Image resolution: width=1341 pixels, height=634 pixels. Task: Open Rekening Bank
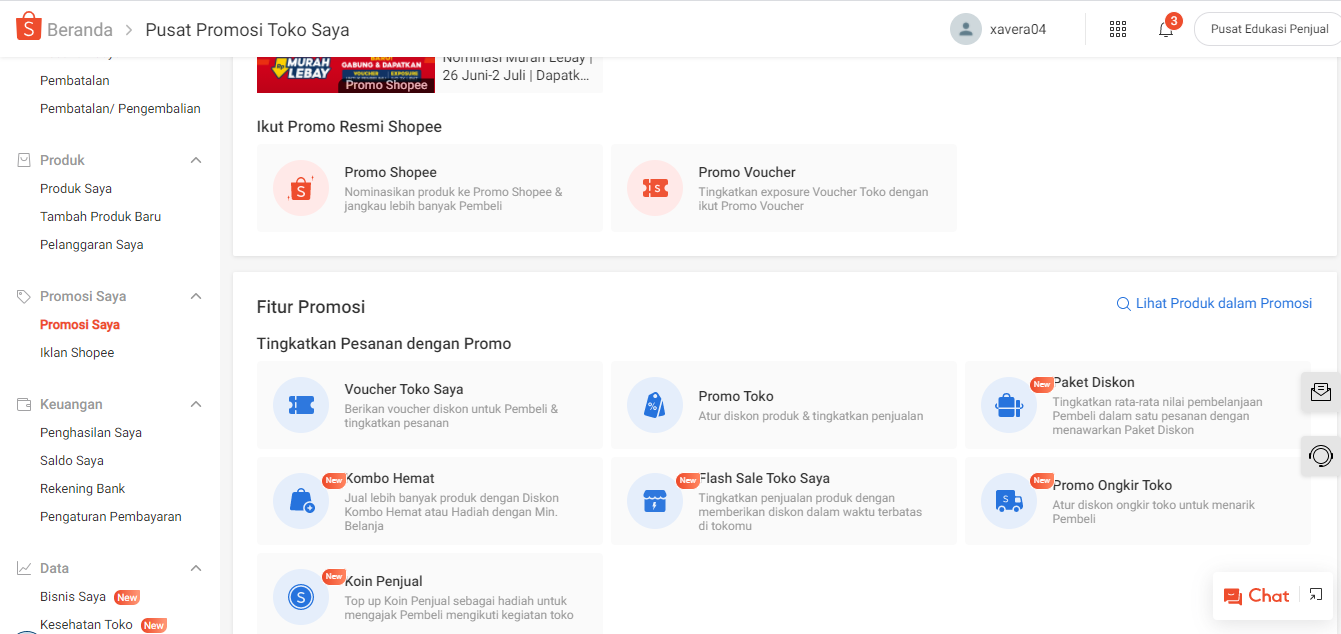click(82, 488)
